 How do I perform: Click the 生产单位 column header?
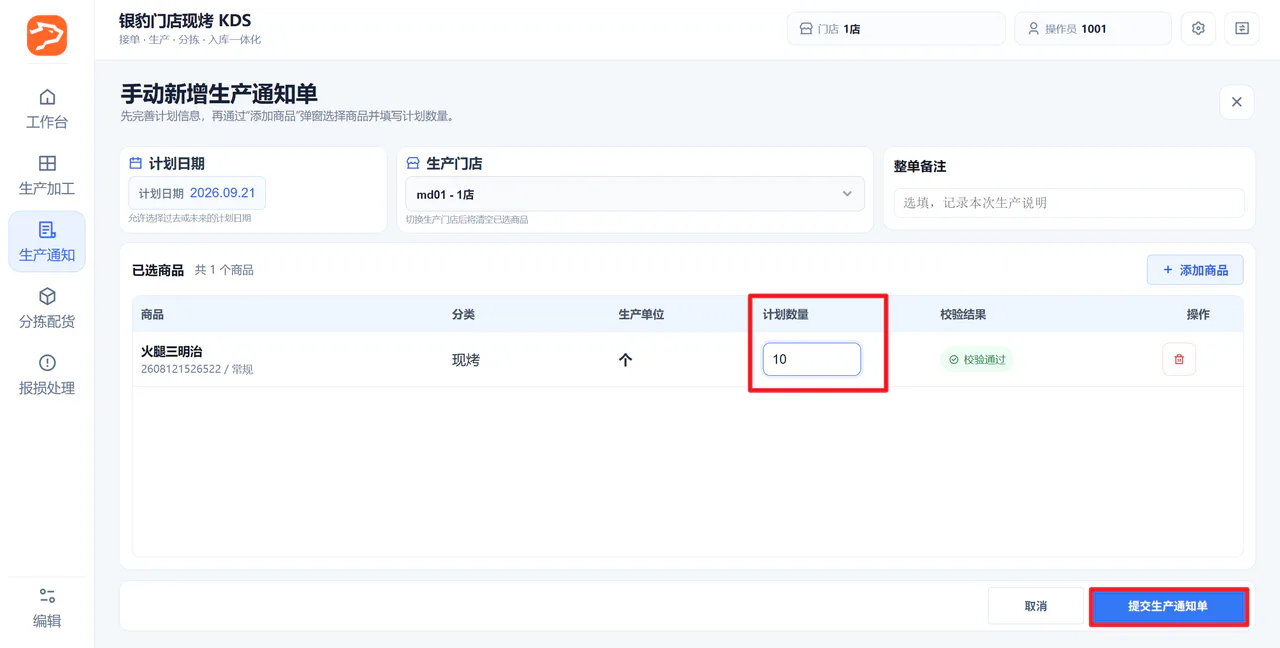(642, 314)
